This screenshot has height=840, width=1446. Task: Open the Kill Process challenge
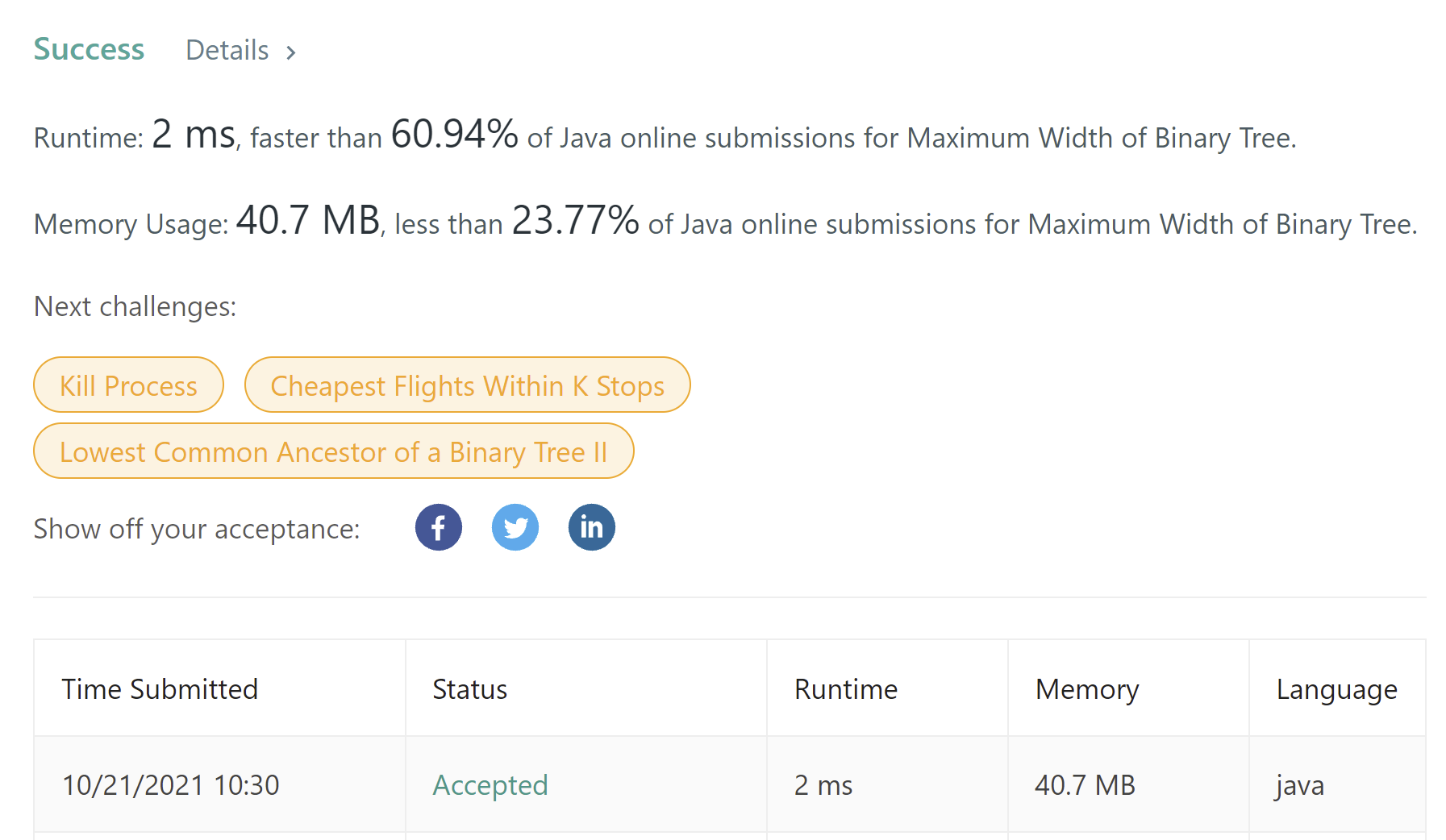128,385
